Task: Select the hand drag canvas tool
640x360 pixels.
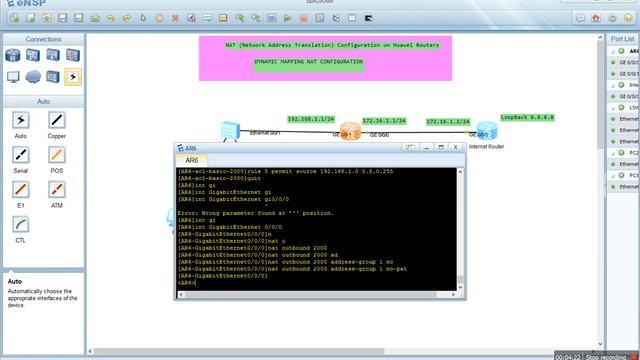Action: (x=159, y=18)
